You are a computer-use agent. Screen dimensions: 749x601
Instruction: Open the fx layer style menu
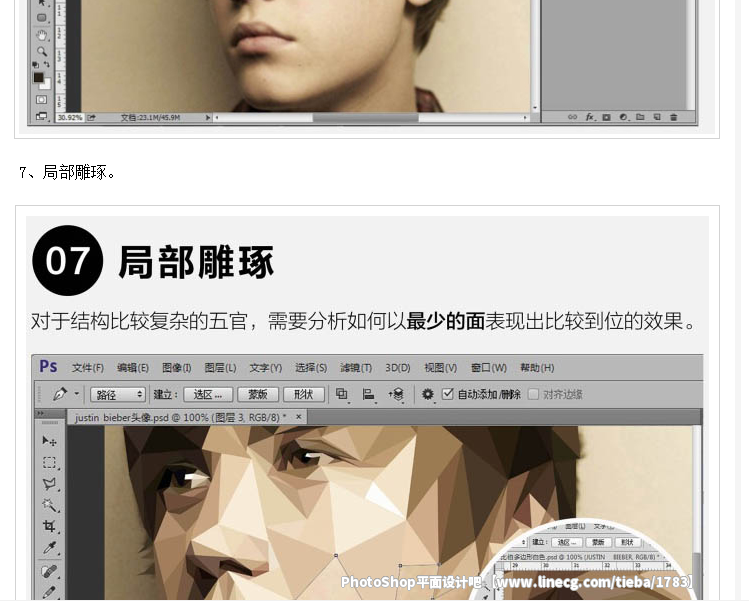(x=590, y=117)
